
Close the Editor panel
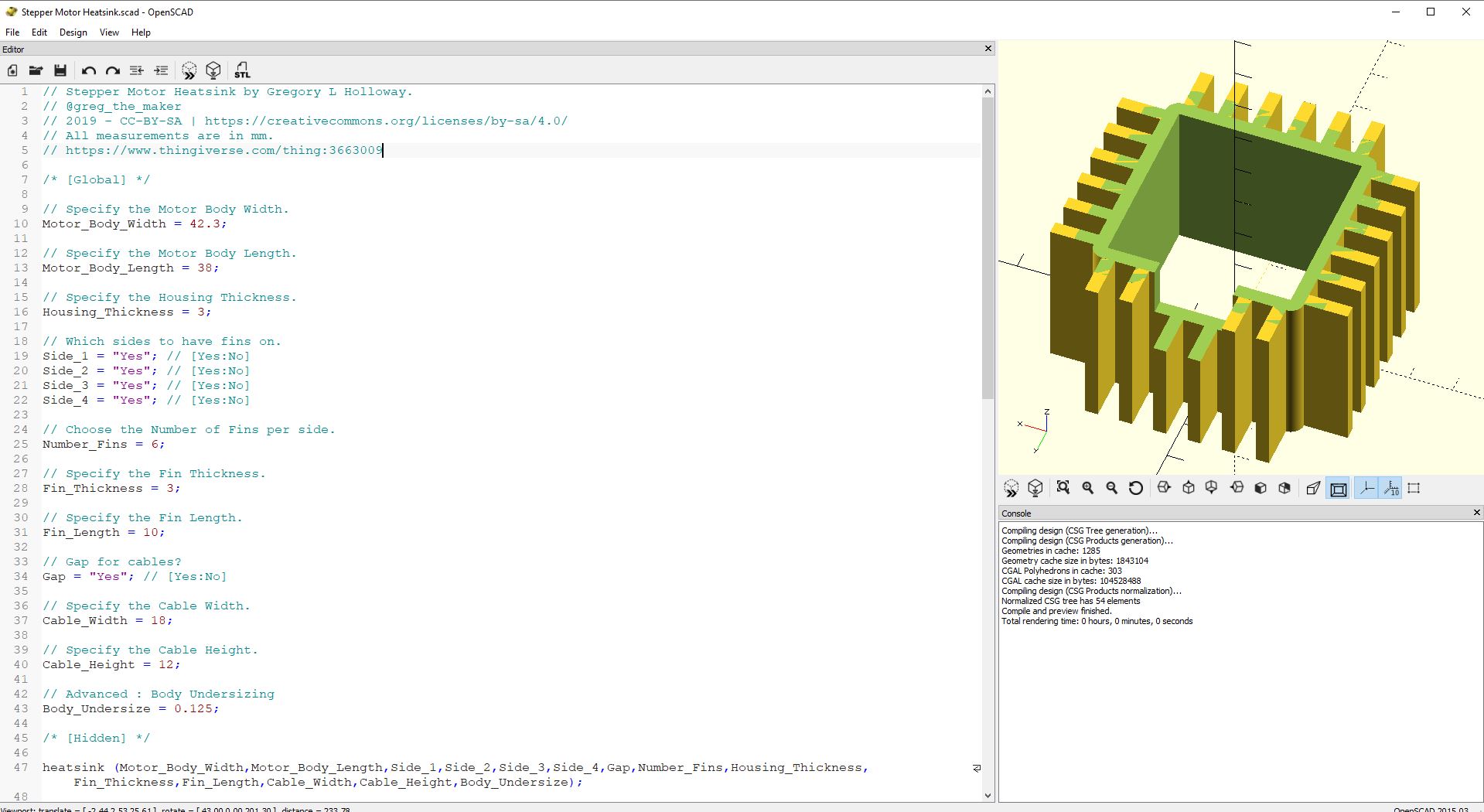988,49
